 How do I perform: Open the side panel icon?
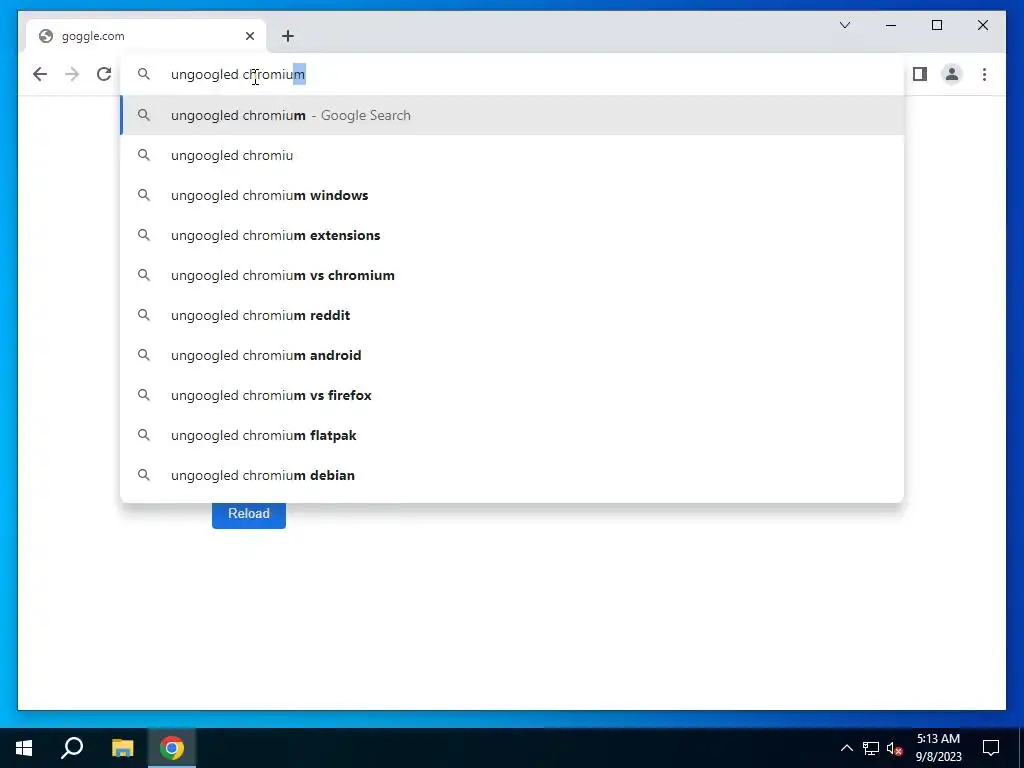pos(920,74)
